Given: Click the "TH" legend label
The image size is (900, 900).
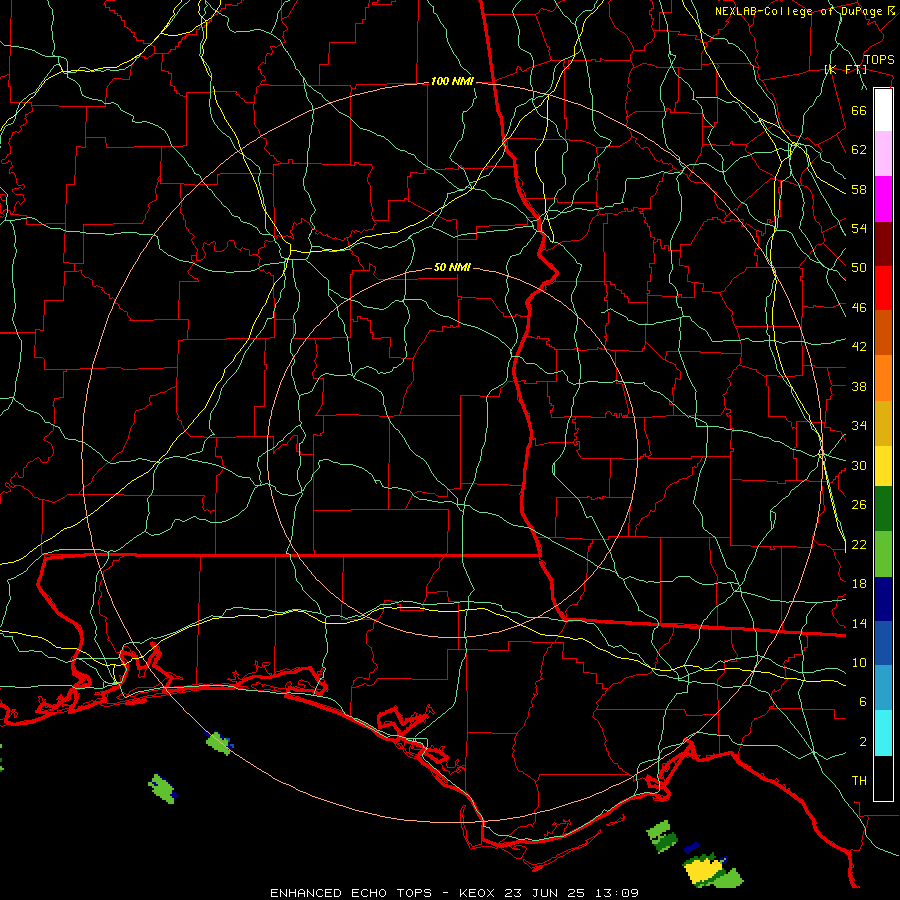Looking at the screenshot, I should 859,781.
